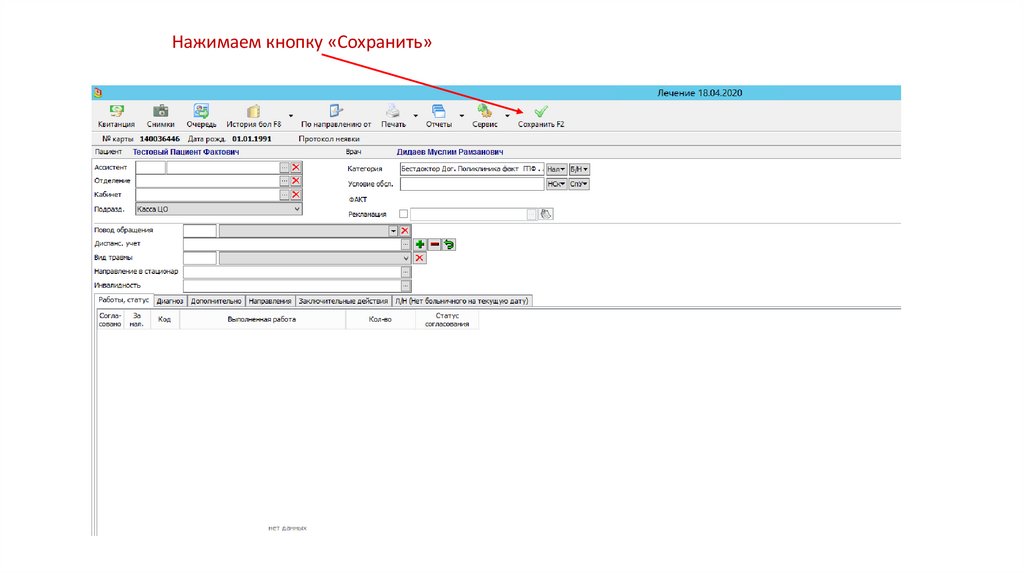Expand the Печать dropdown arrow
Image resolution: width=1024 pixels, height=574 pixels.
[415, 116]
